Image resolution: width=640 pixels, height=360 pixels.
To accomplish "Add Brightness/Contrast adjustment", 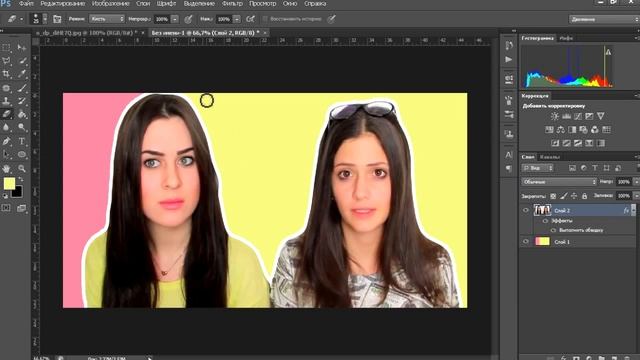I will coord(554,116).
